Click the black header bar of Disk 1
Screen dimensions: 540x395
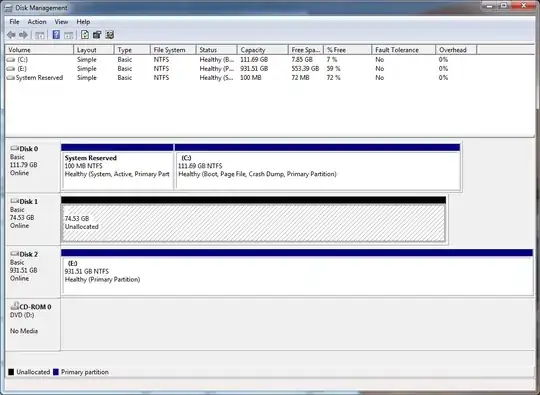tap(253, 200)
